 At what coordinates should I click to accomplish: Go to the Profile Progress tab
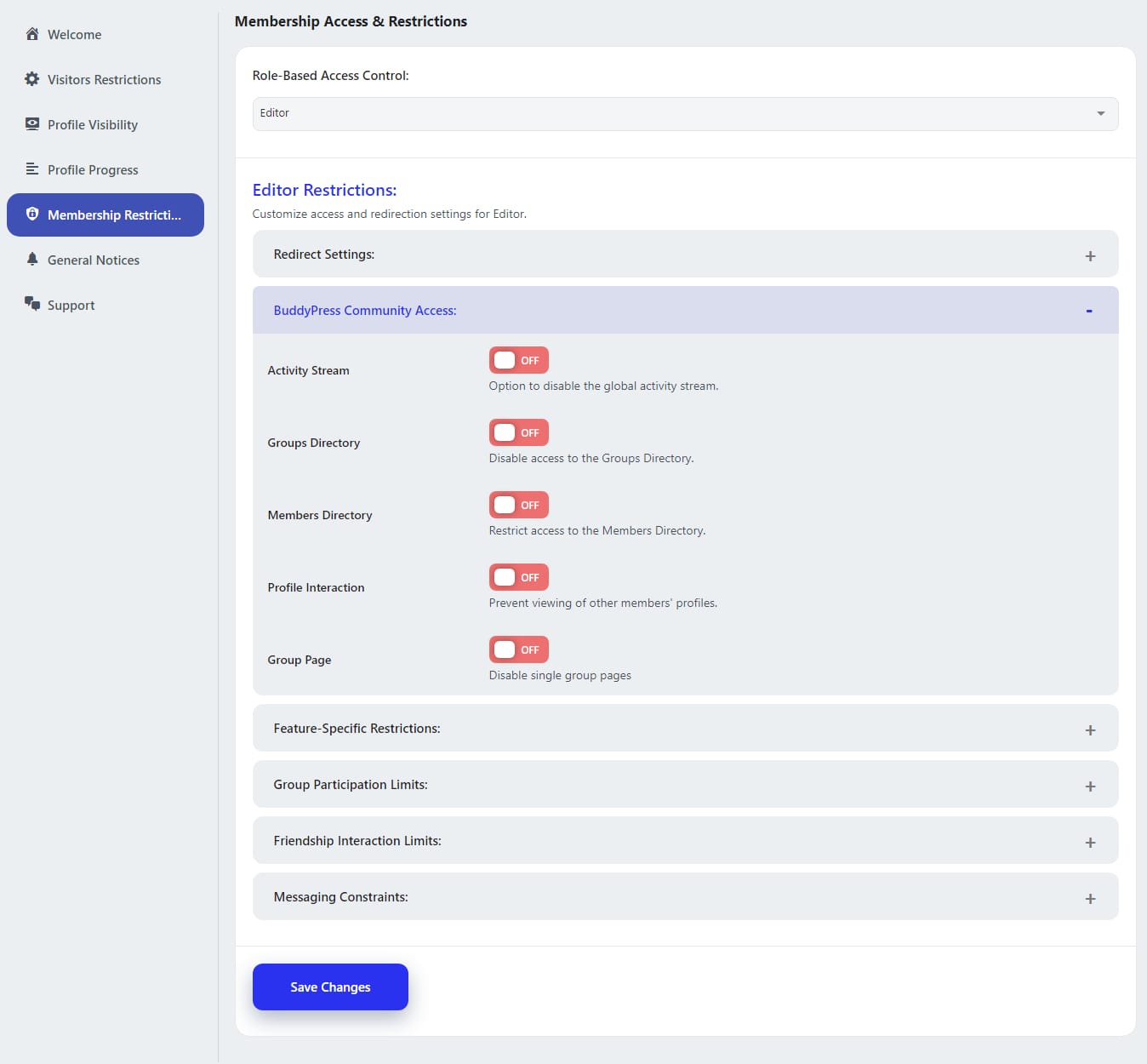(93, 170)
